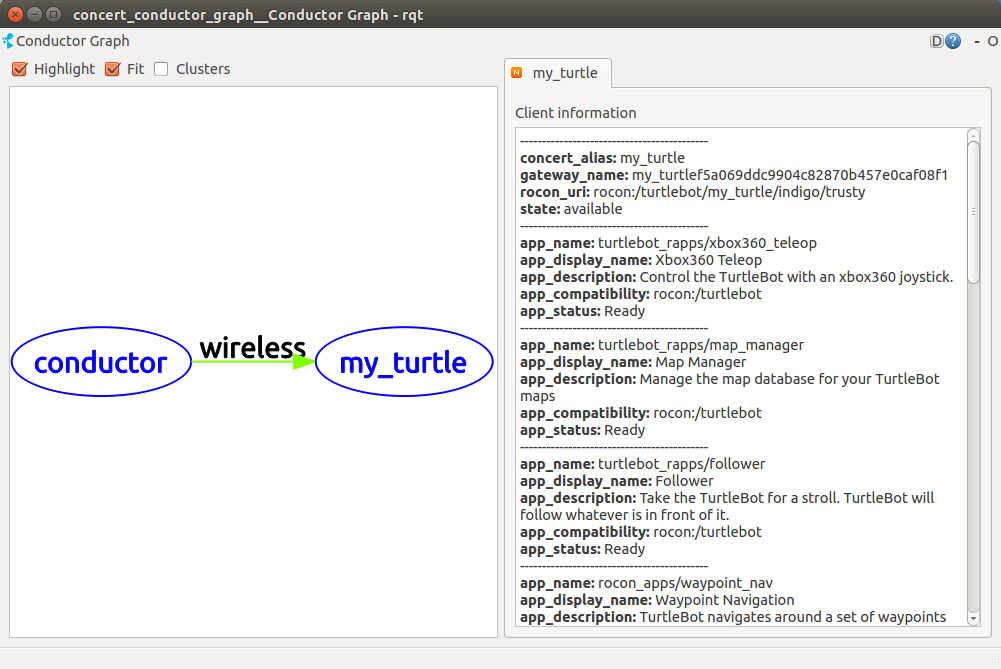The width and height of the screenshot is (1001, 669).
Task: Click app_status: Ready under Map Manager
Action: click(x=582, y=430)
